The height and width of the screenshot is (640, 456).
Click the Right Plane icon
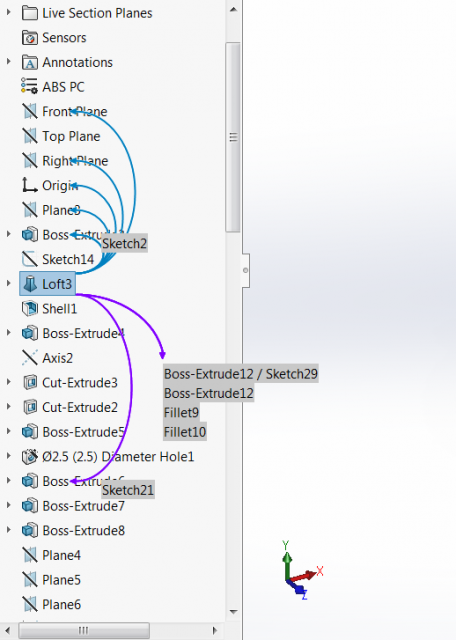(x=30, y=160)
